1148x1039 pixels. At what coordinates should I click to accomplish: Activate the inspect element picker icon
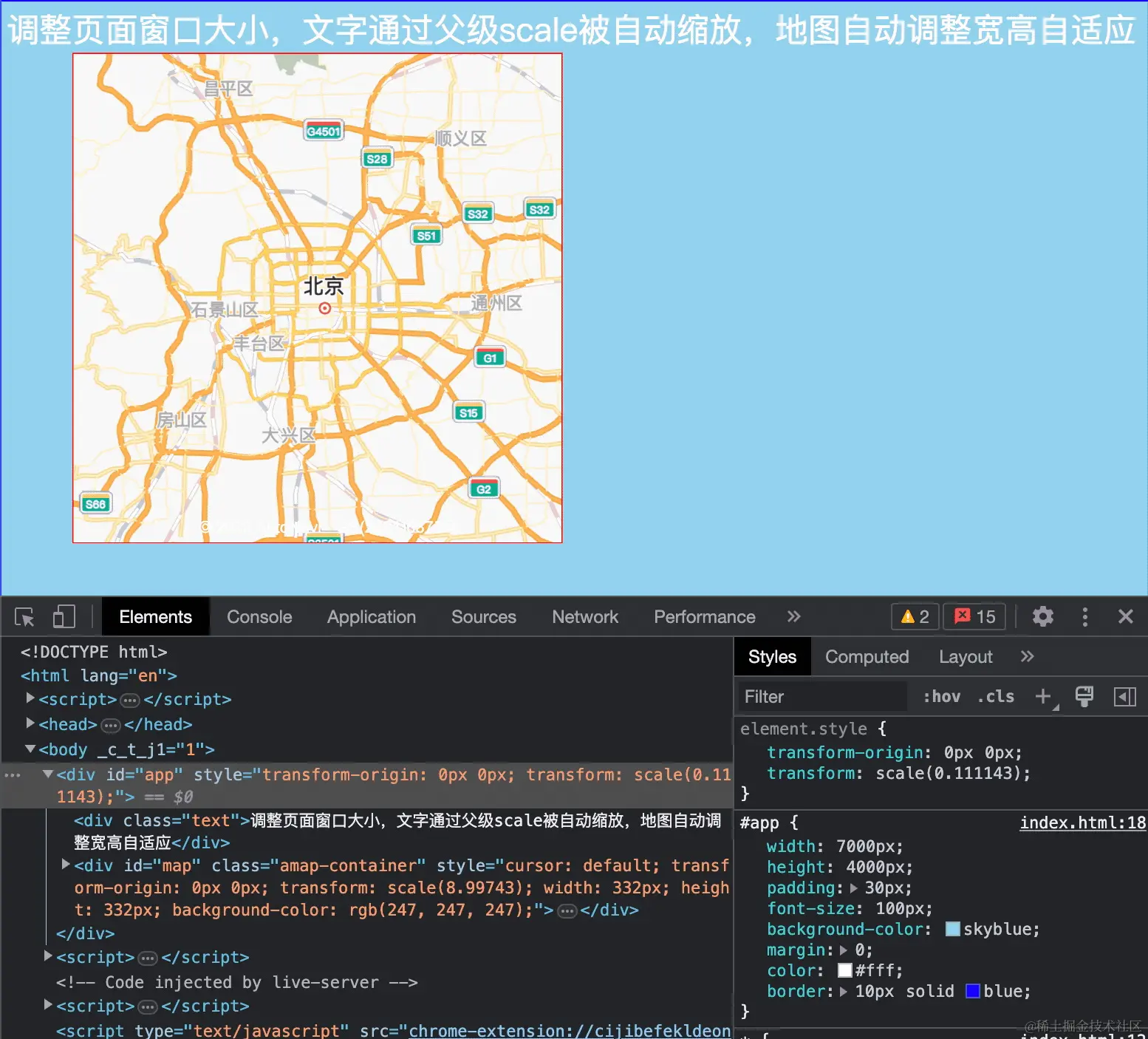click(x=24, y=617)
